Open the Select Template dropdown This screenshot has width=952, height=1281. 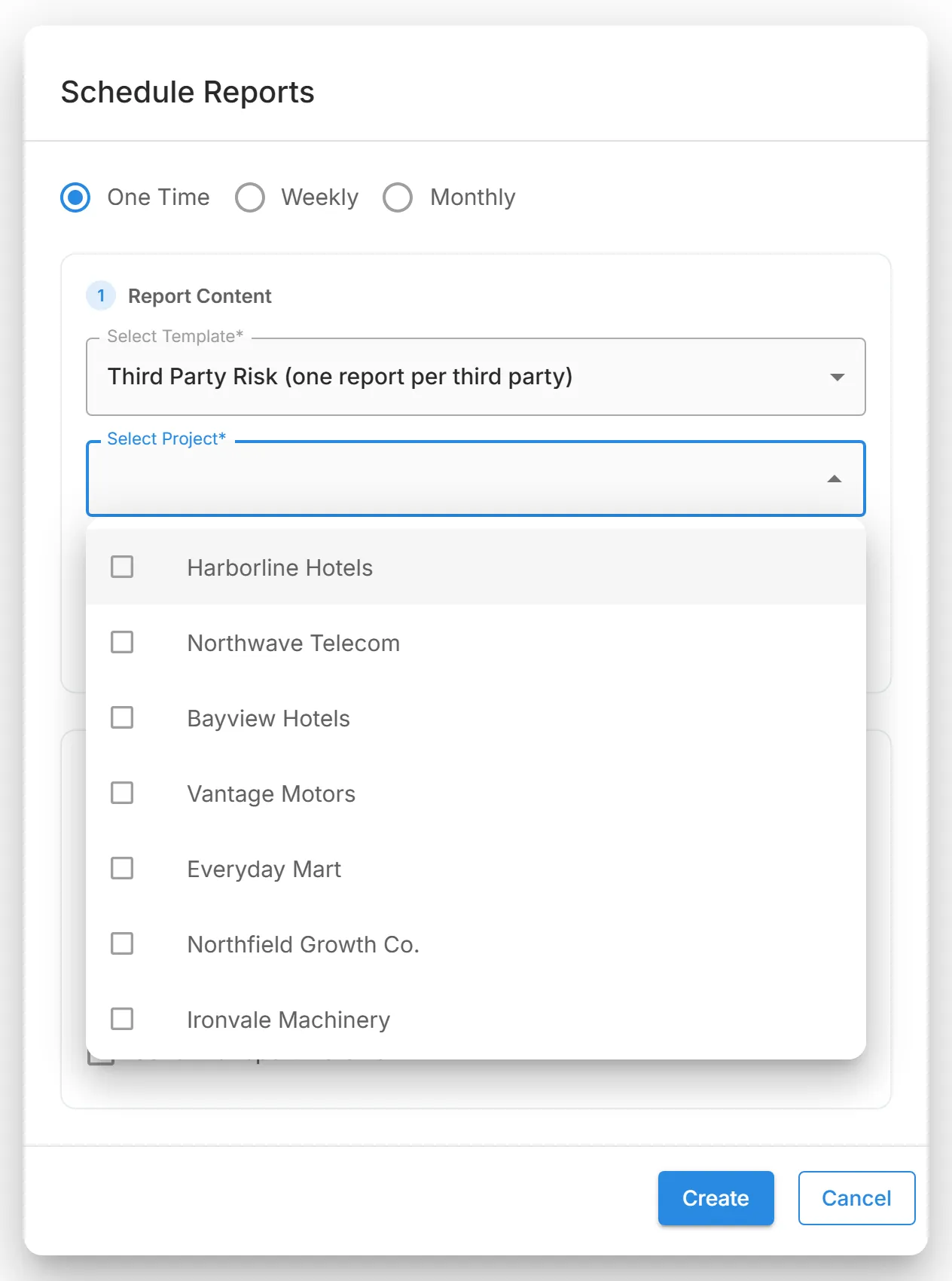(476, 377)
